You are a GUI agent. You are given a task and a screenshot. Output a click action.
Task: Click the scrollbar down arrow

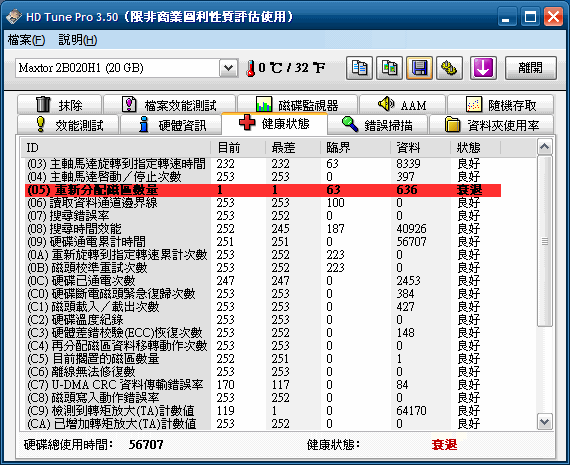(x=545, y=422)
